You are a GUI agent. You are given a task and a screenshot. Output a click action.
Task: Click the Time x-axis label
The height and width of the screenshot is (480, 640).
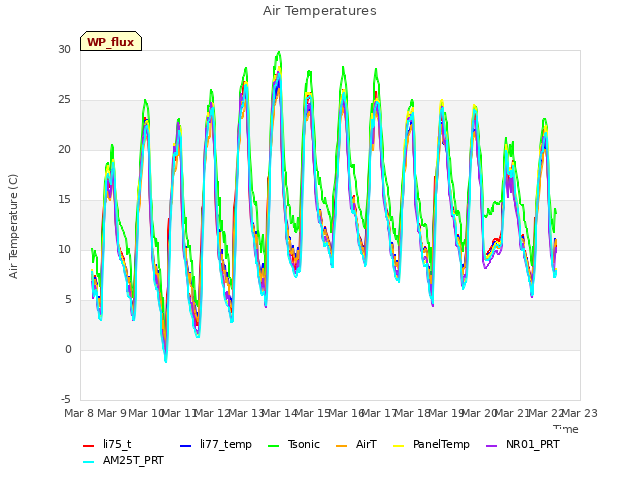point(566,428)
